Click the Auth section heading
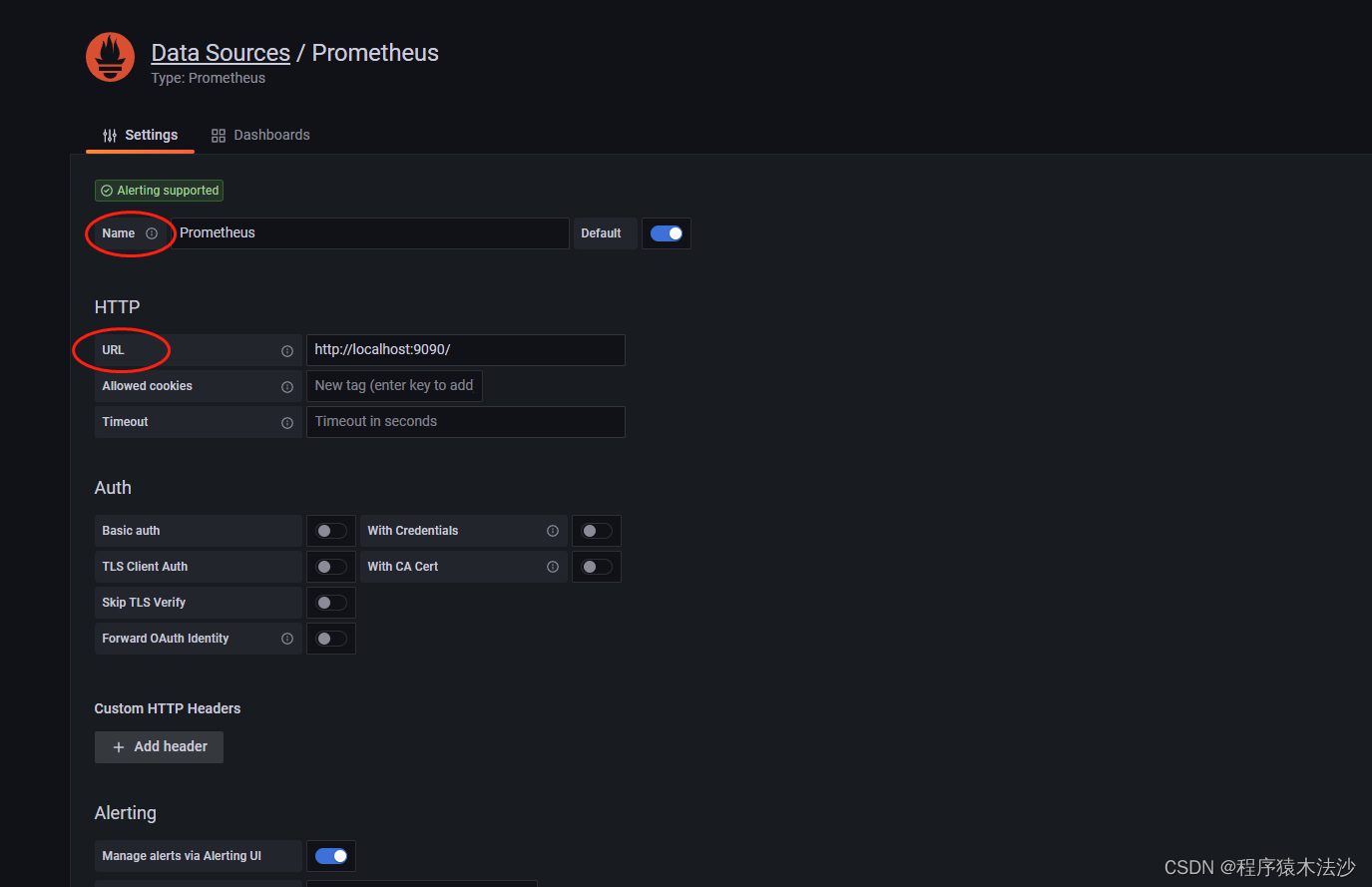 (x=113, y=488)
